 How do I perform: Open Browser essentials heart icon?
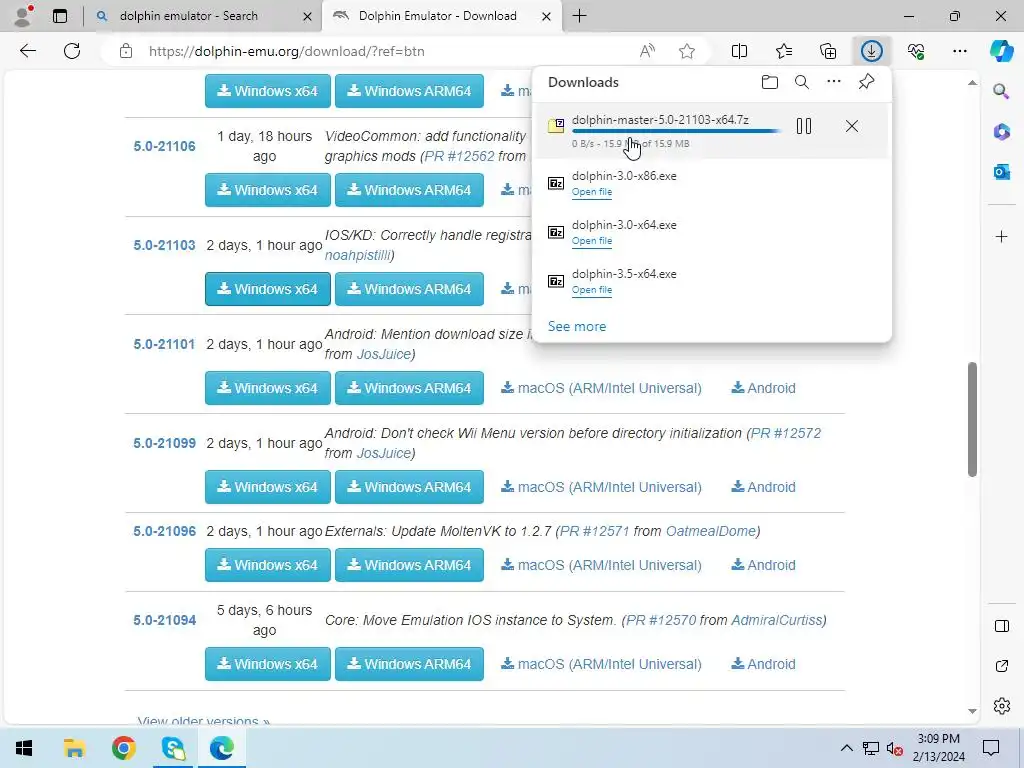(x=916, y=51)
